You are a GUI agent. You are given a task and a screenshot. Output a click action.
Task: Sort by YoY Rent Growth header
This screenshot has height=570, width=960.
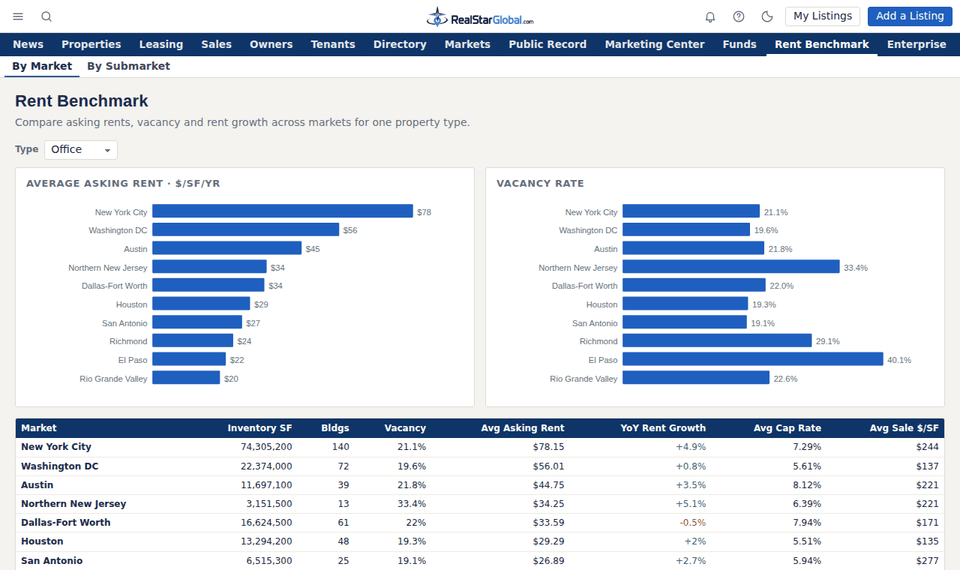click(663, 428)
